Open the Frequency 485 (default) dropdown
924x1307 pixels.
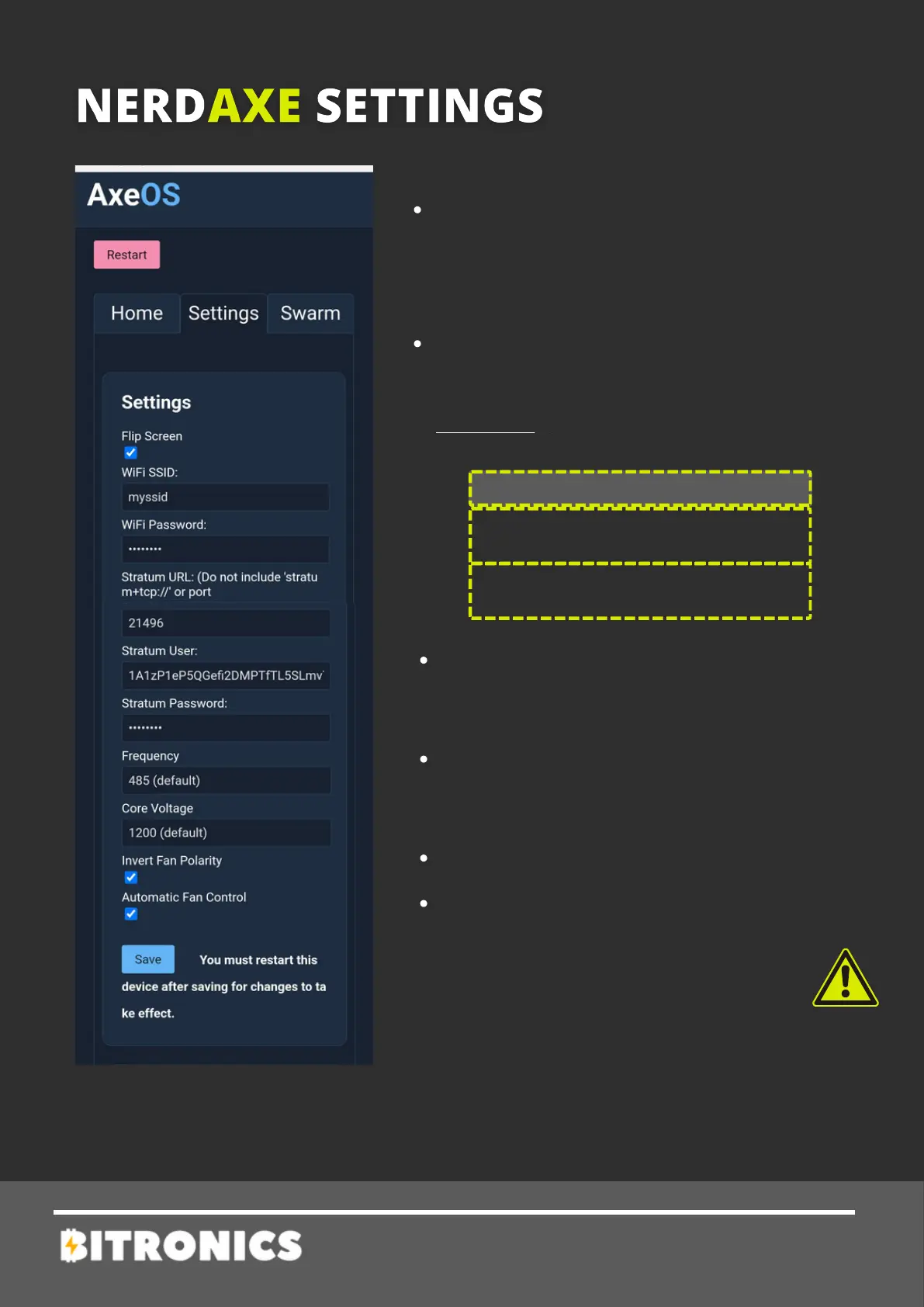[x=226, y=780]
